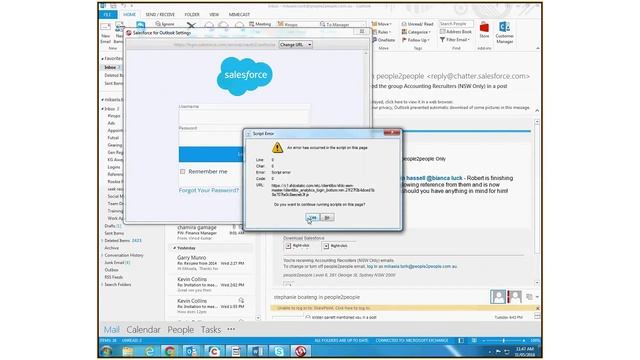Tick the Remember me checkbox
Screen dimensions: 640x360
pyautogui.click(x=182, y=171)
